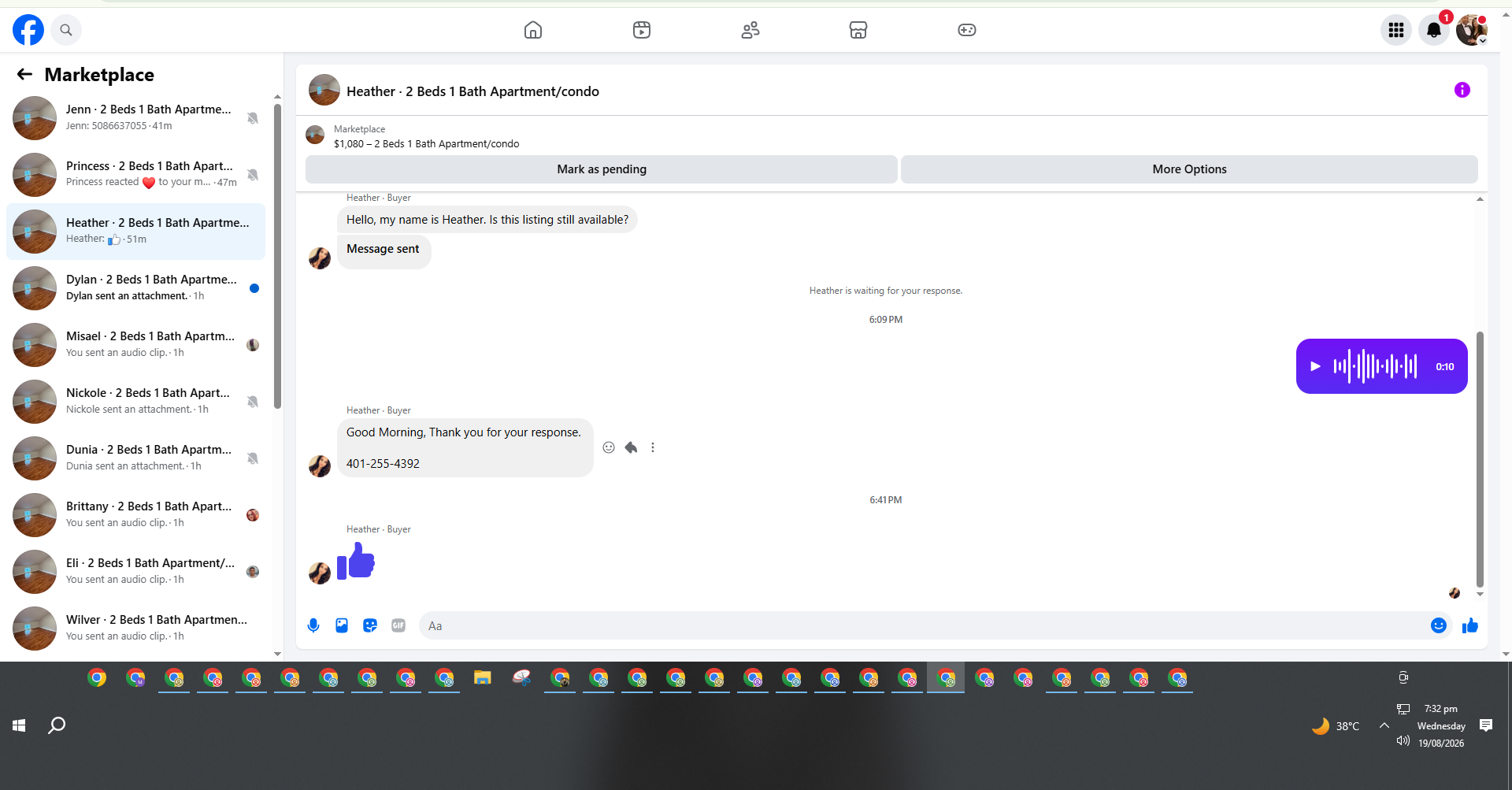Open Eli's 2 Beds 1 Bath conversation
The width and height of the screenshot is (1512, 790).
(135, 572)
